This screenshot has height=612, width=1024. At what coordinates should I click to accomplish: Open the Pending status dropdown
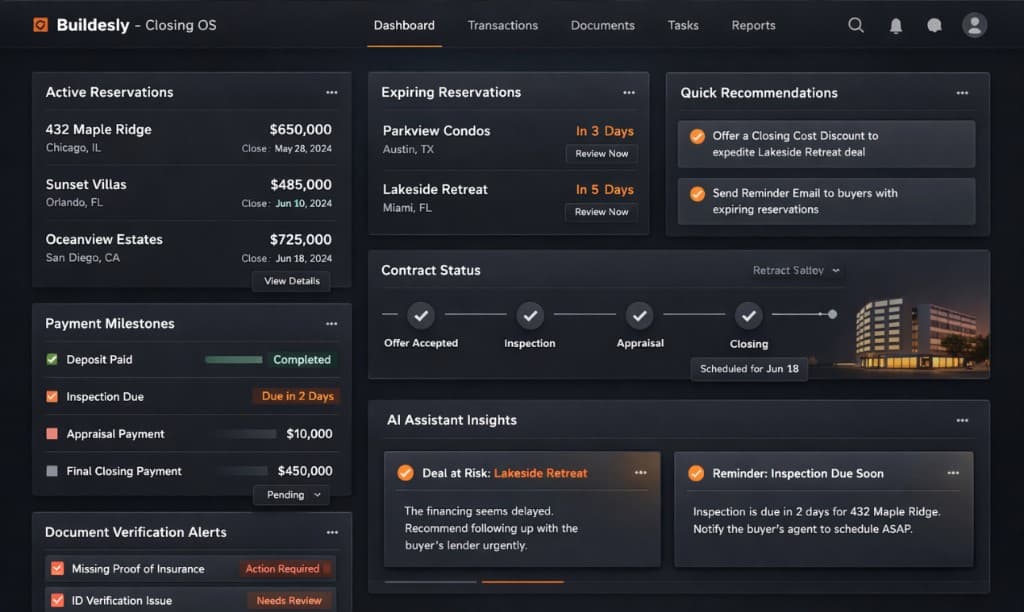[291, 494]
